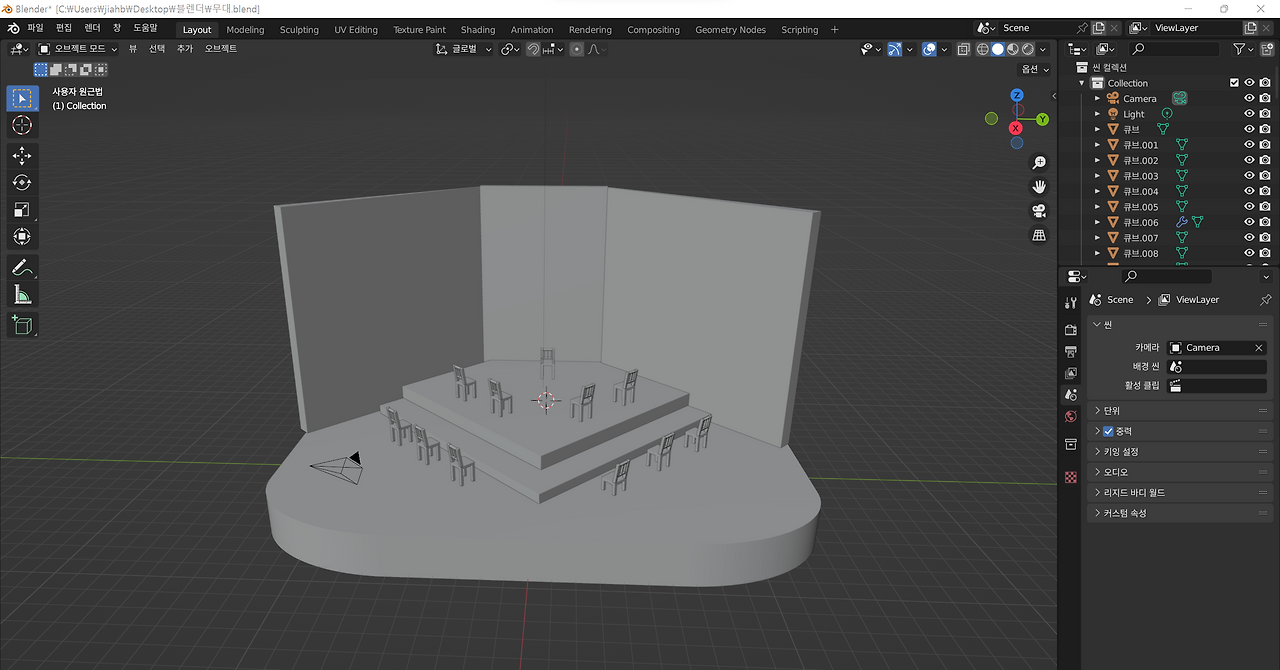Screen dimensions: 1280x670
Task: Expand the 리지드 바디 월드 section
Action: point(1133,493)
